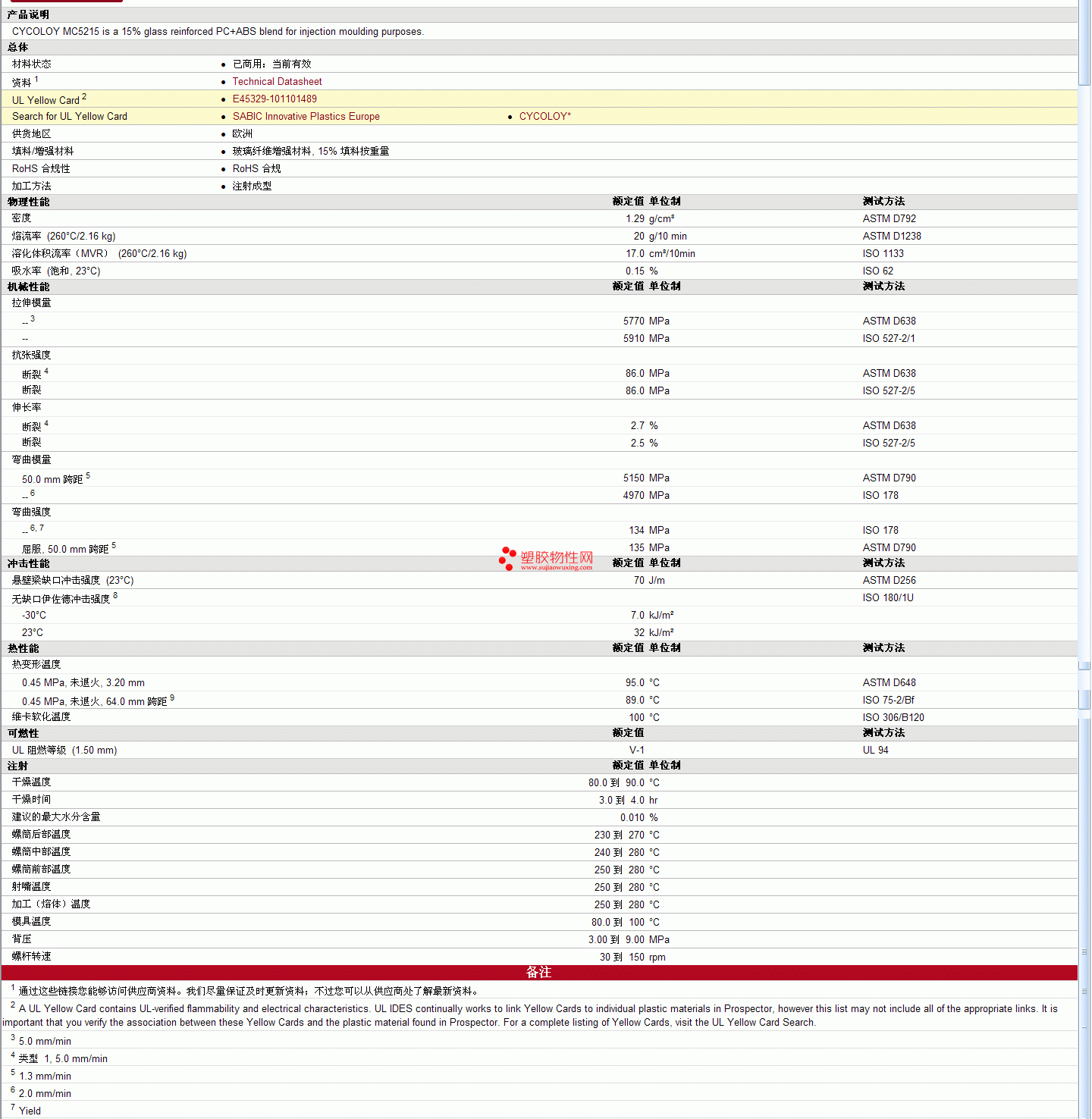
Task: Select the 供货地区 row label
Action: pos(31,134)
